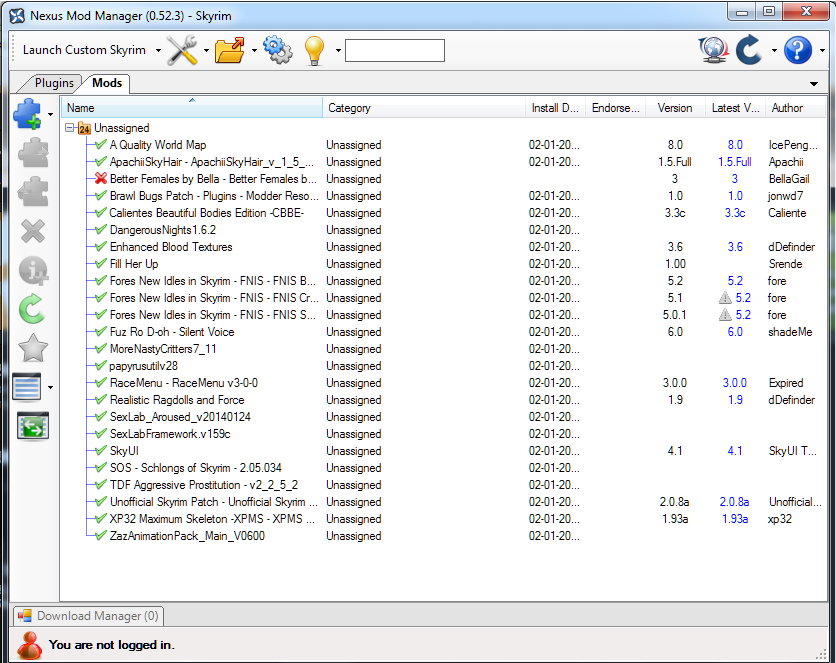
Task: Click the green circular arrow refresh icon
Action: coord(32,309)
